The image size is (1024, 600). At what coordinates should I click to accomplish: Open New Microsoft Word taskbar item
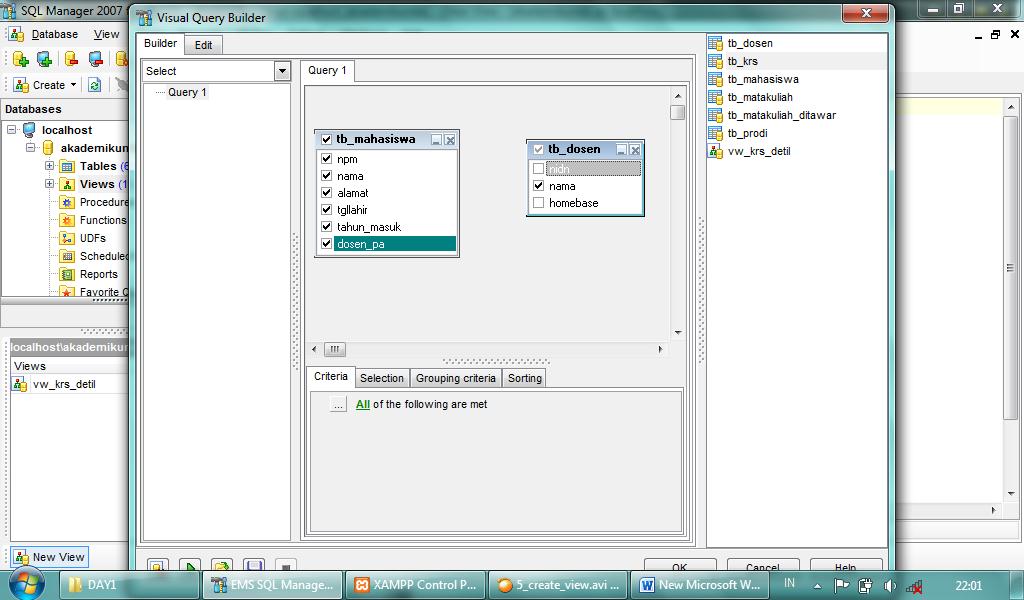(x=699, y=584)
